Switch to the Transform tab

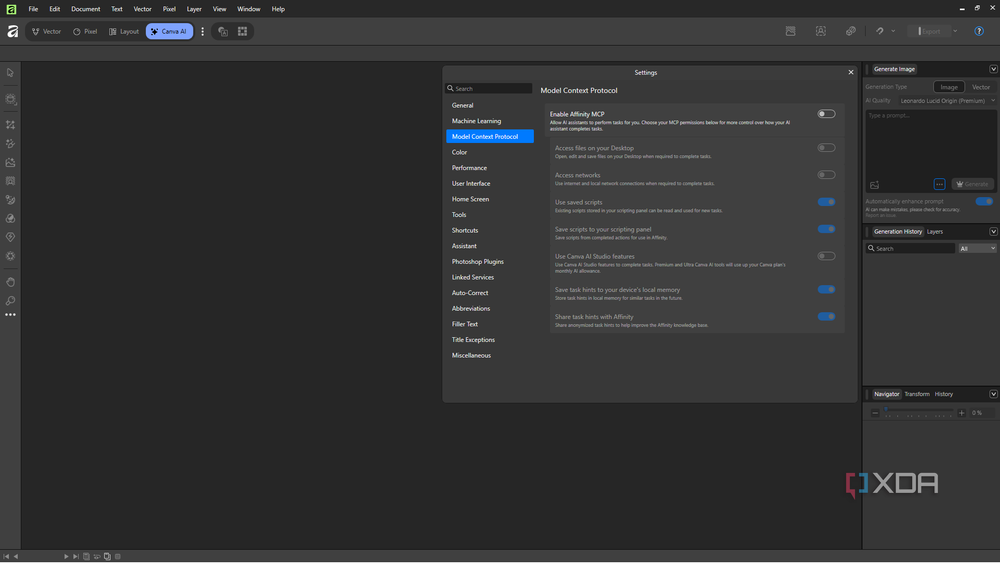[x=917, y=394]
